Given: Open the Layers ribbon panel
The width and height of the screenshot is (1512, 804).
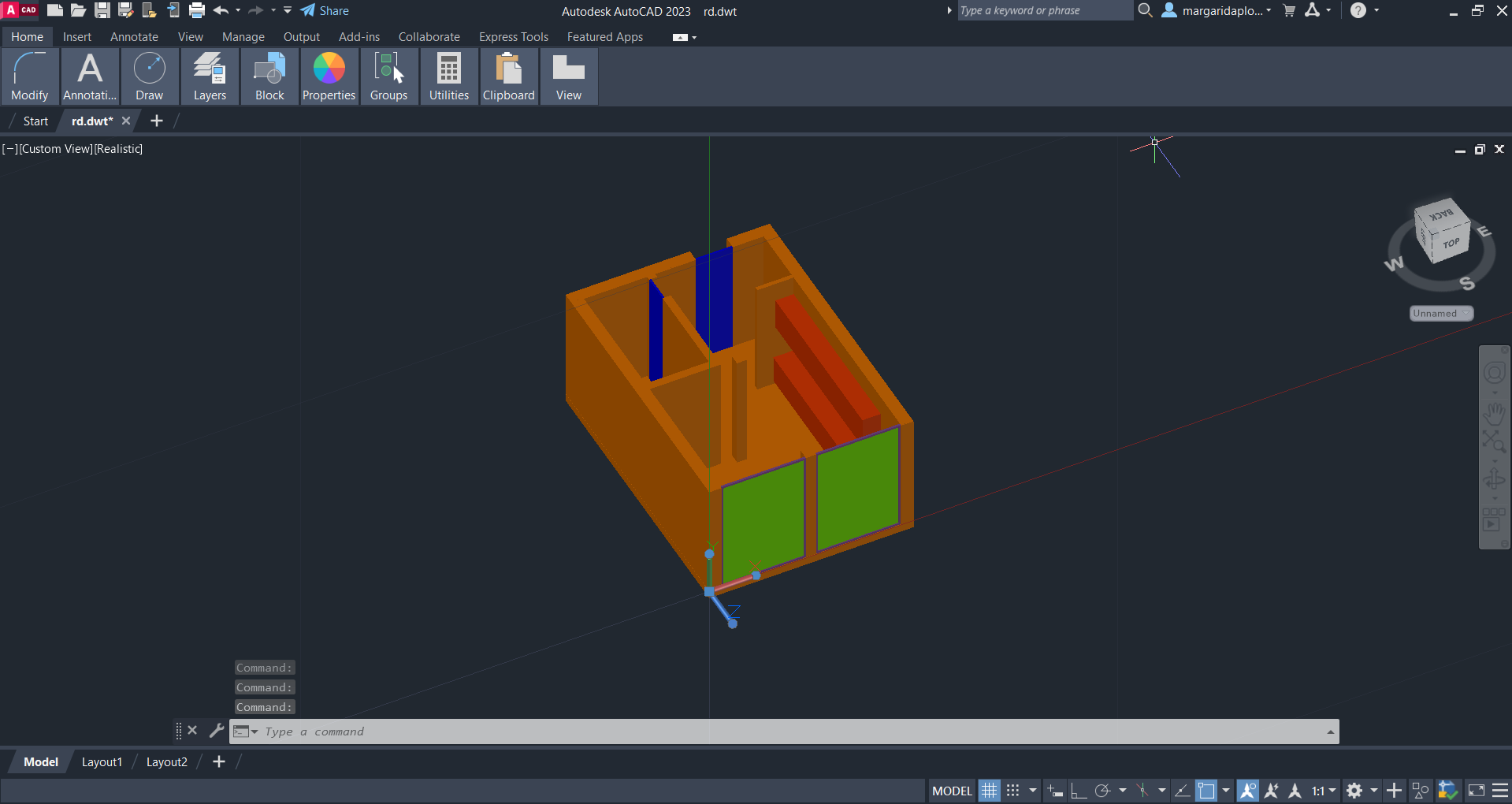Looking at the screenshot, I should point(210,76).
